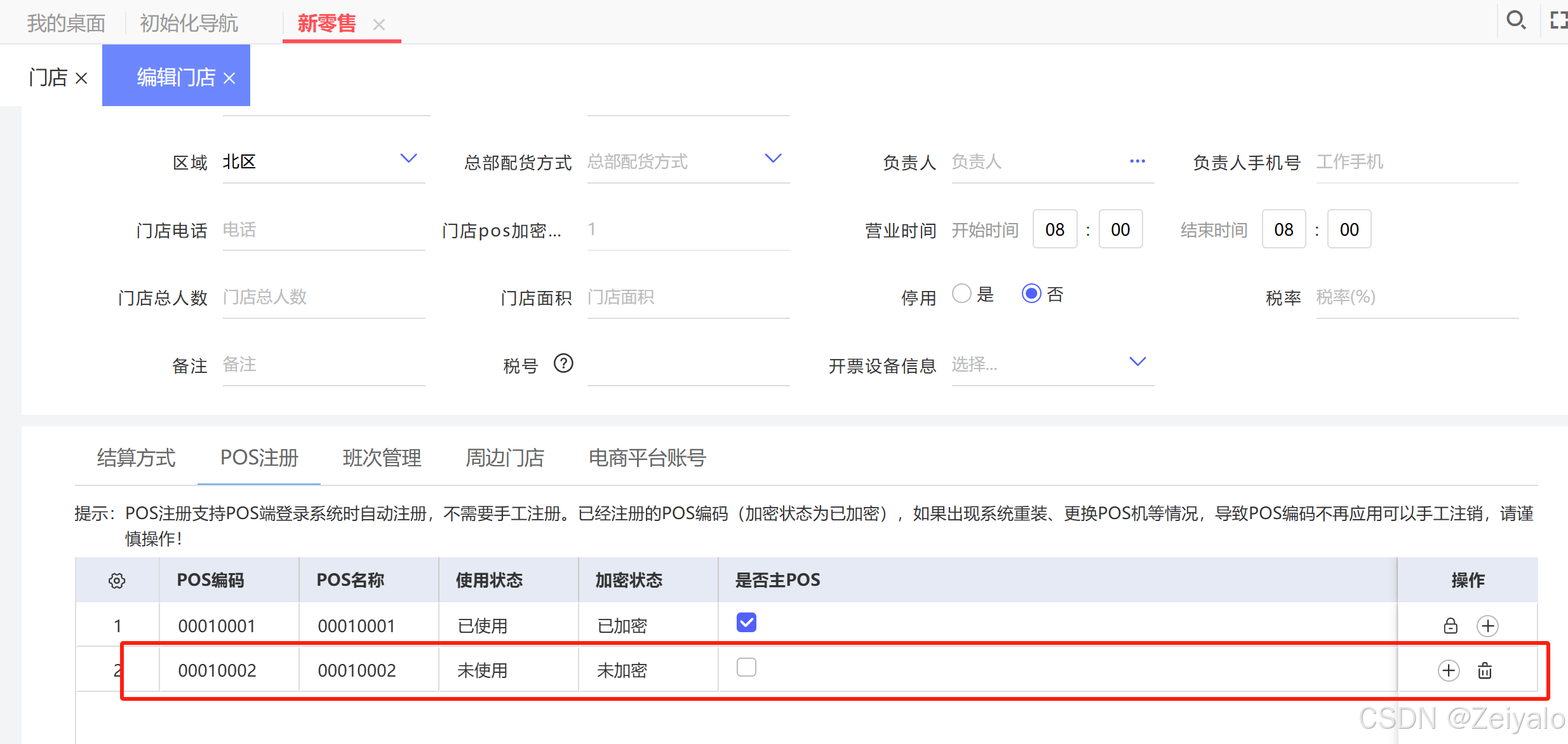Uncheck main POS checkbox for 00010001
1568x744 pixels.
746,623
